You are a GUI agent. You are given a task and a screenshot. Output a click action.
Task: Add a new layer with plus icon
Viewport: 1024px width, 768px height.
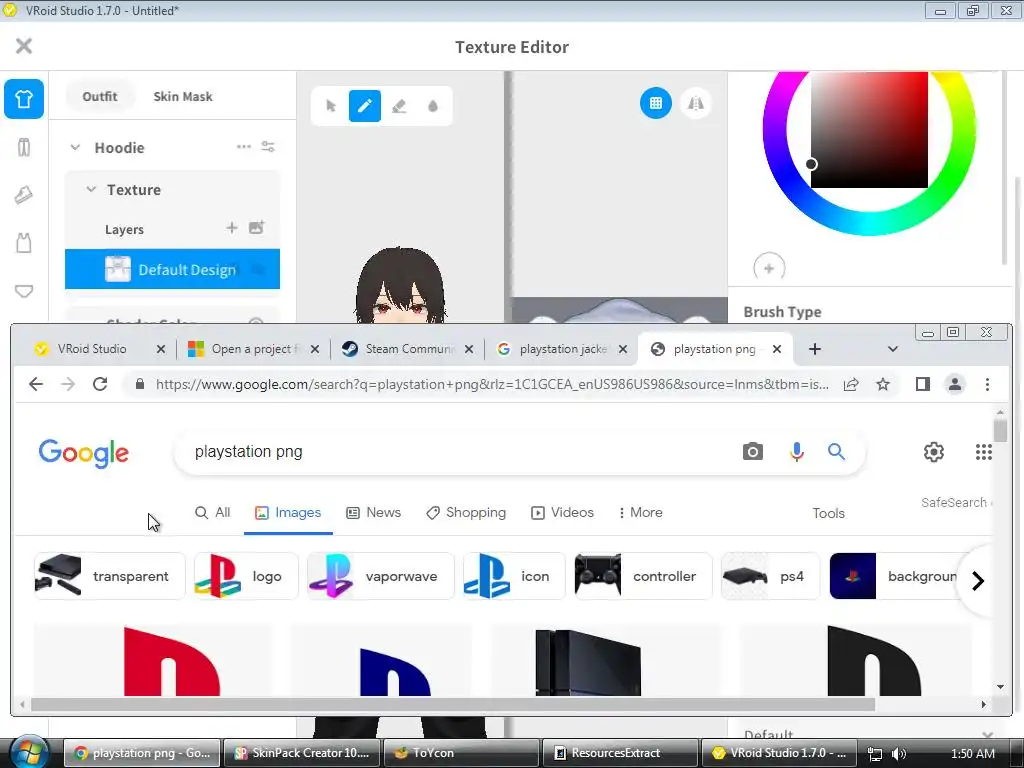coord(232,228)
